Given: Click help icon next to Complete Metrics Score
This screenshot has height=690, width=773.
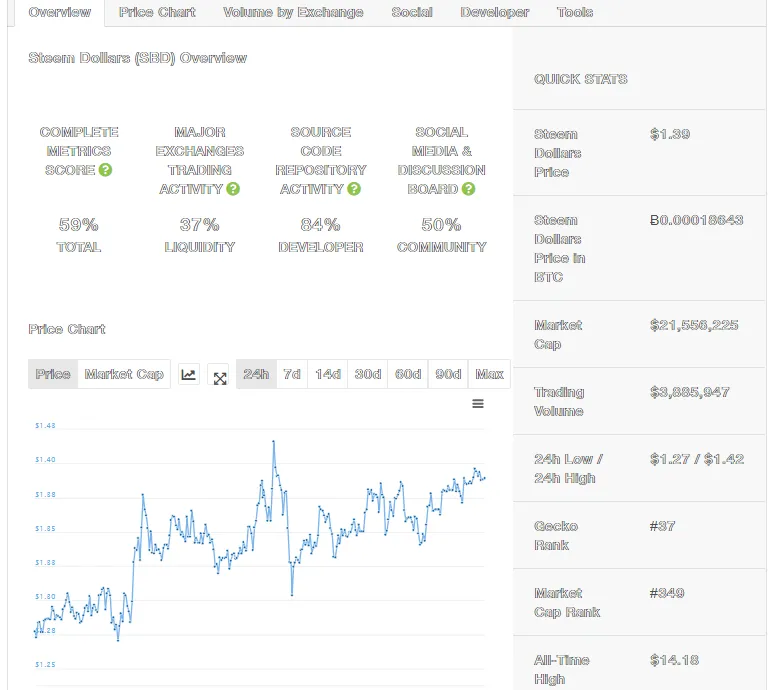Looking at the screenshot, I should pos(105,170).
